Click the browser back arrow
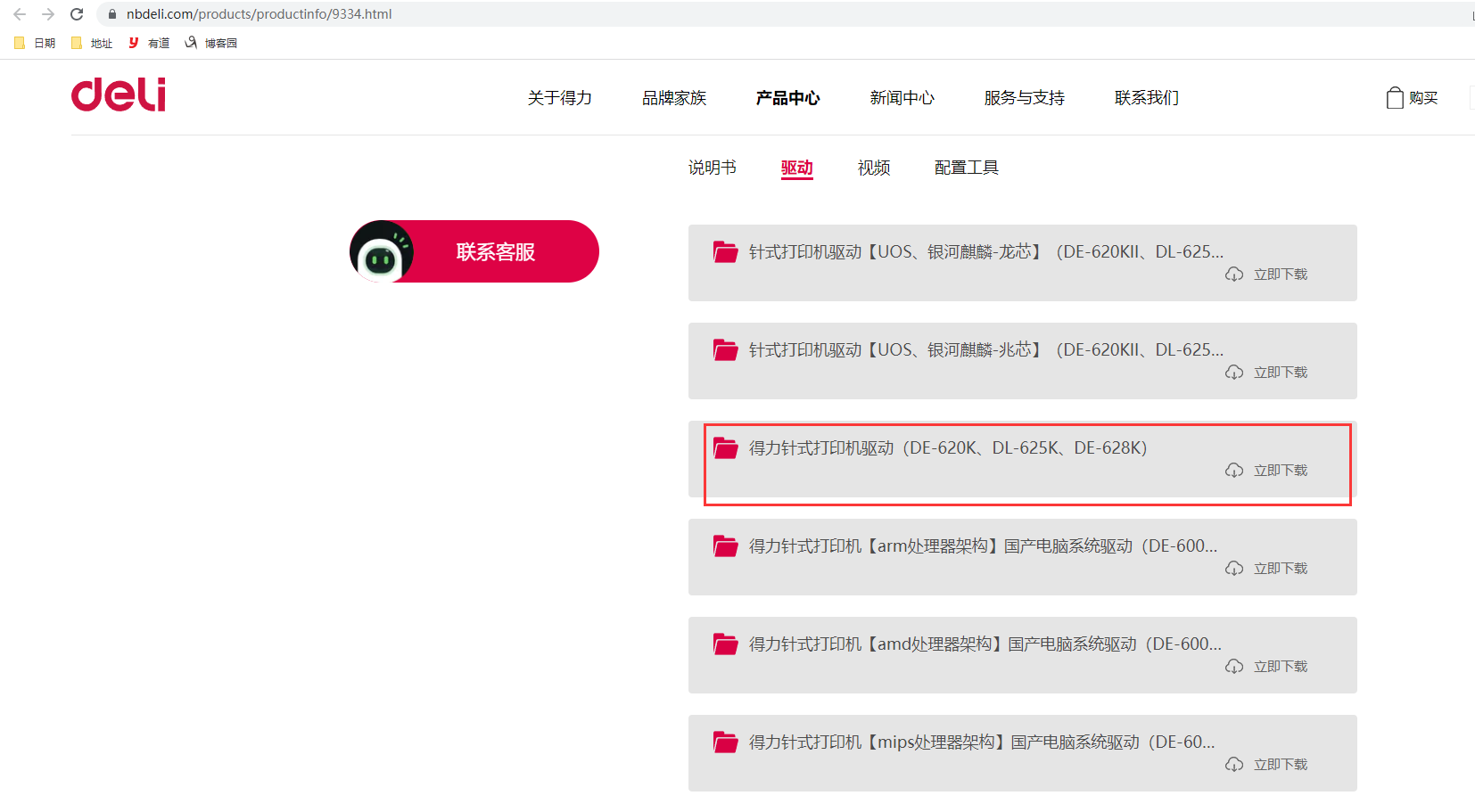The width and height of the screenshot is (1475, 812). (x=20, y=14)
